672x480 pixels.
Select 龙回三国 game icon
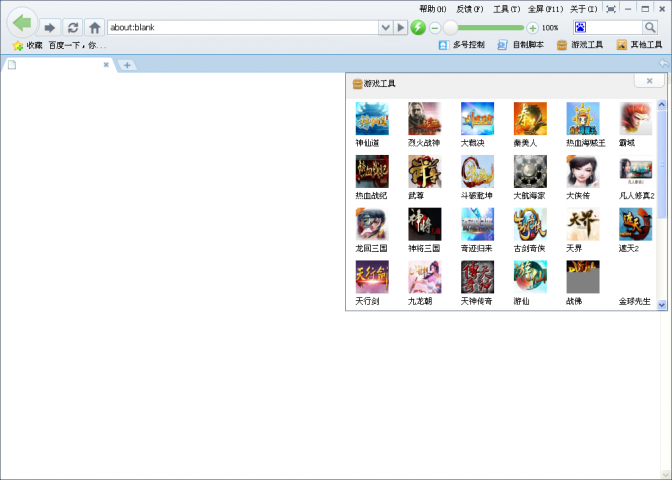coord(372,224)
